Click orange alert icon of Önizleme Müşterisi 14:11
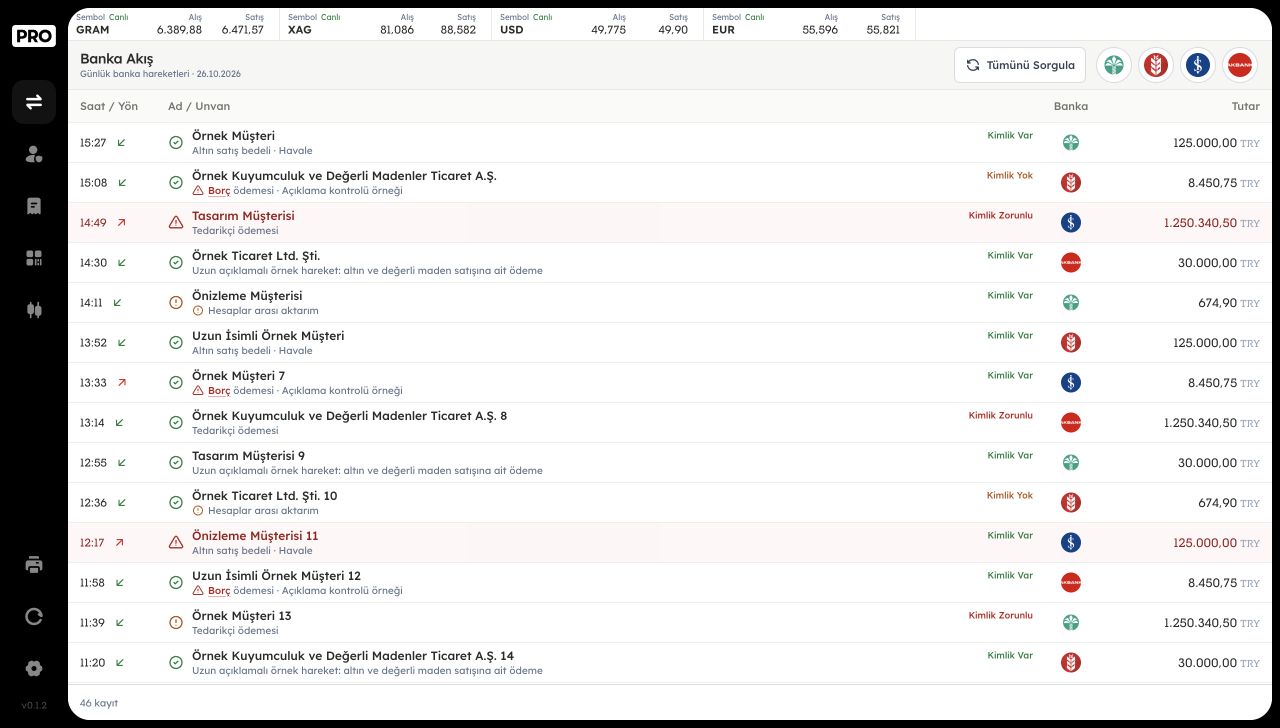Screen dimensions: 1280x728 pyautogui.click(x=176, y=303)
